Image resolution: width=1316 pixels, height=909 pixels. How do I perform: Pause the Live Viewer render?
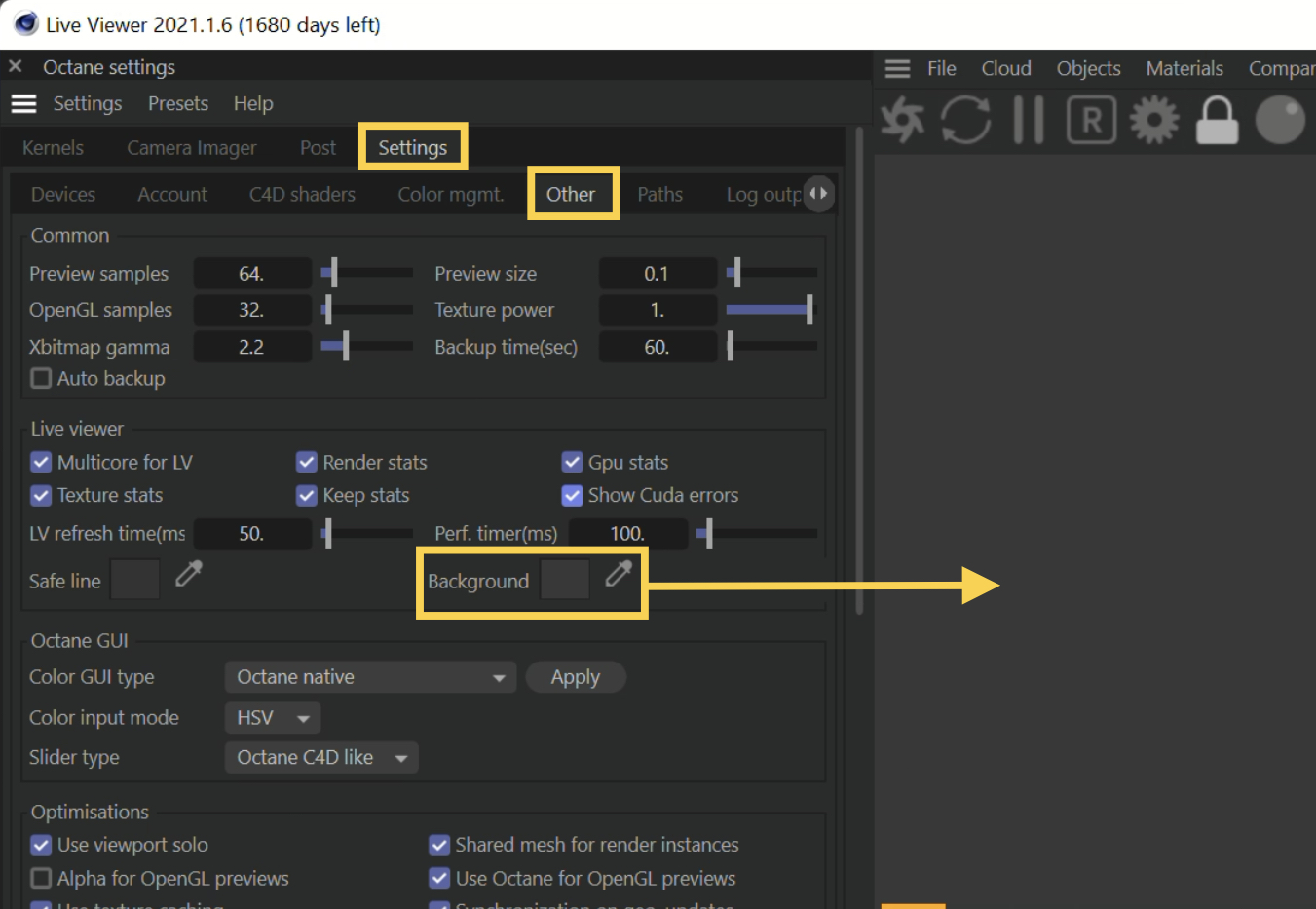(1029, 120)
